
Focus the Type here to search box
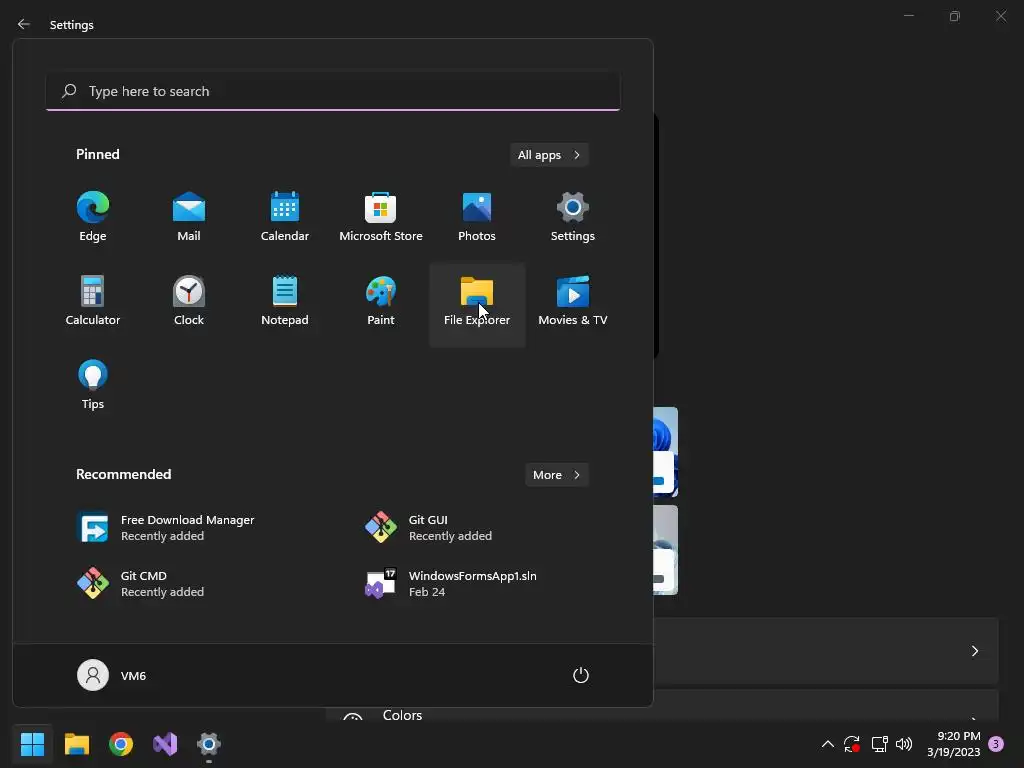coord(333,91)
